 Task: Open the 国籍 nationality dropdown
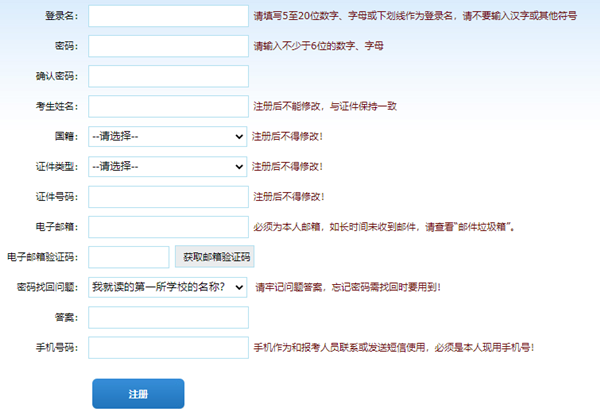click(167, 136)
